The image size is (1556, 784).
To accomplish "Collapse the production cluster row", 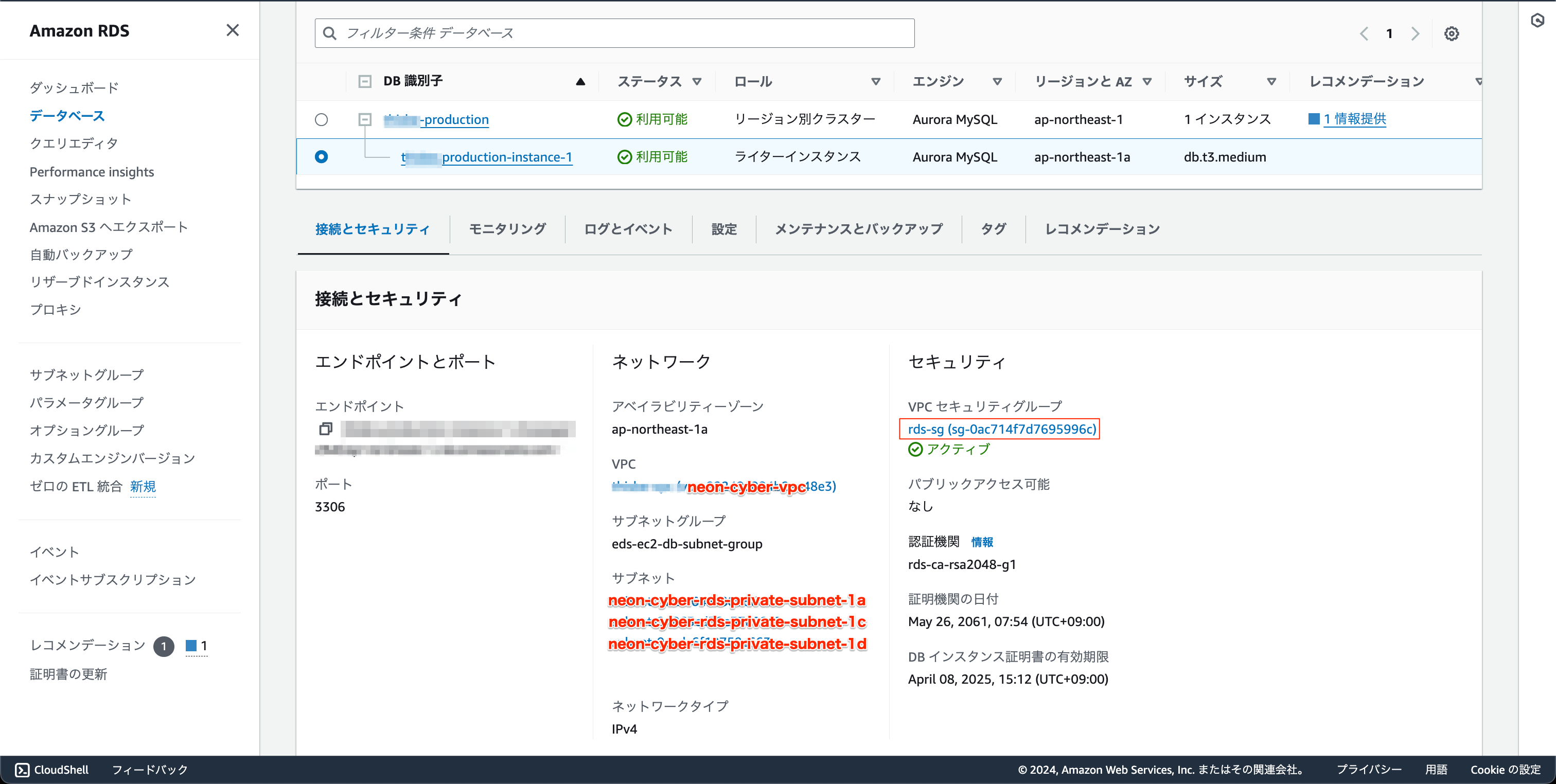I will coord(364,119).
